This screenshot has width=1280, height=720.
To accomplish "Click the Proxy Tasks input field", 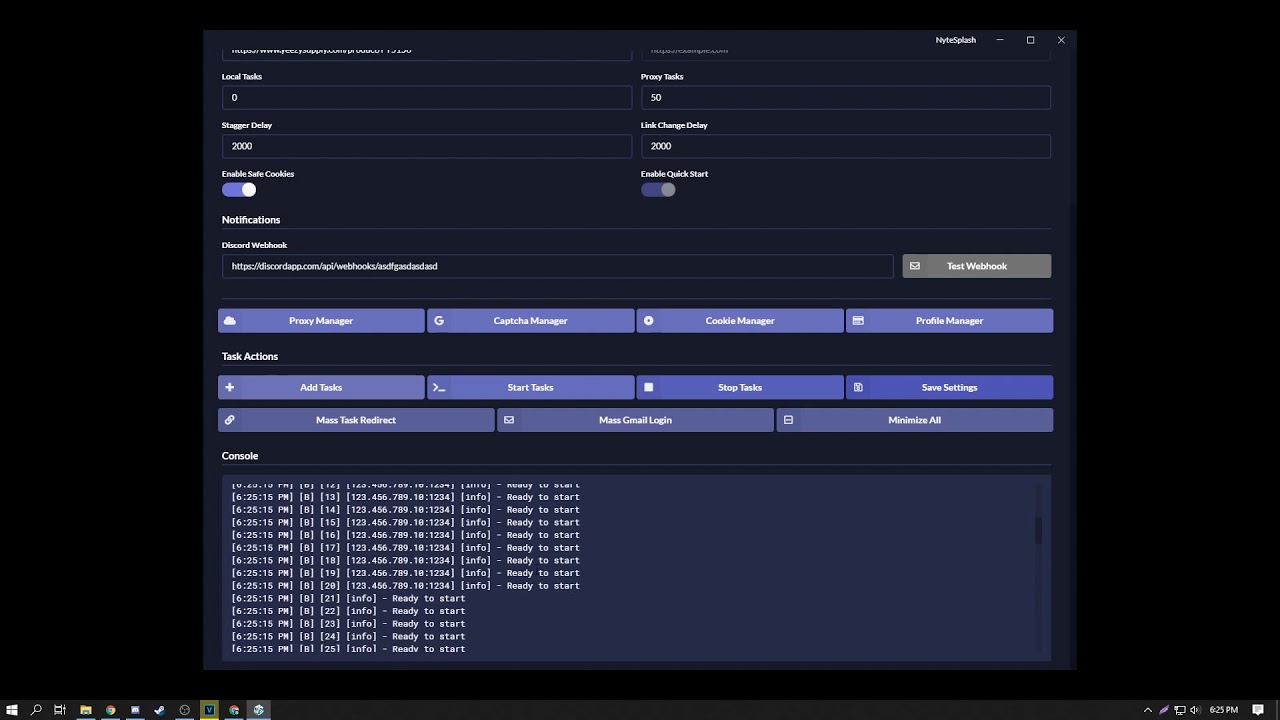I will click(845, 97).
